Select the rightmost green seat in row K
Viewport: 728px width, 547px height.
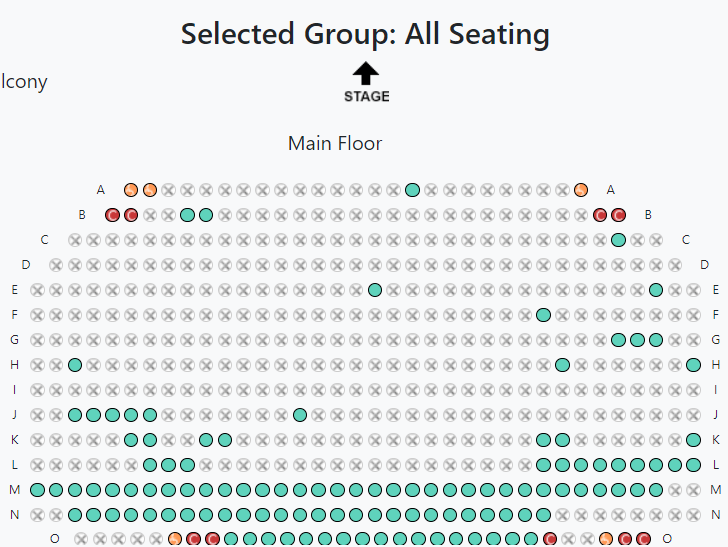693,440
